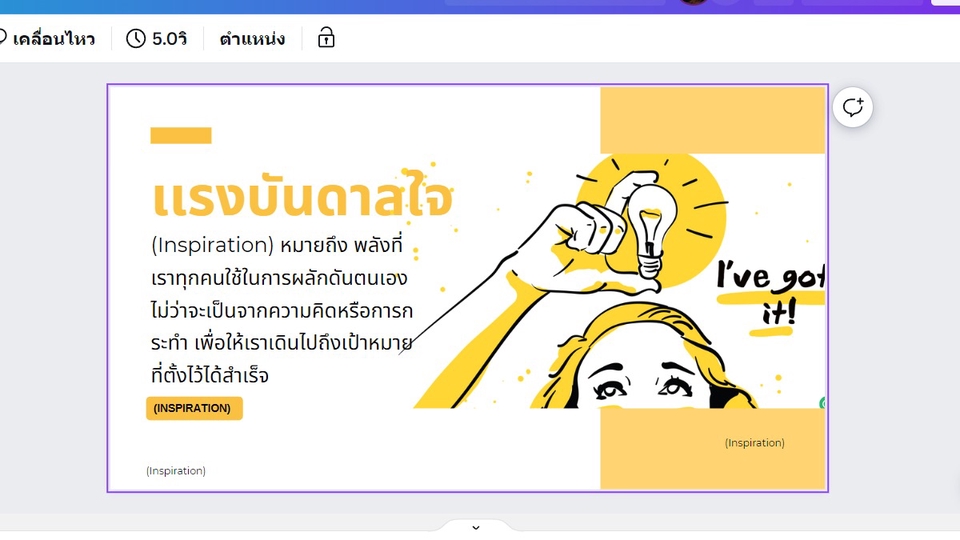Select the (Inspiration) caption at bottom left
Viewport: 960px width, 540px height.
[x=176, y=471]
